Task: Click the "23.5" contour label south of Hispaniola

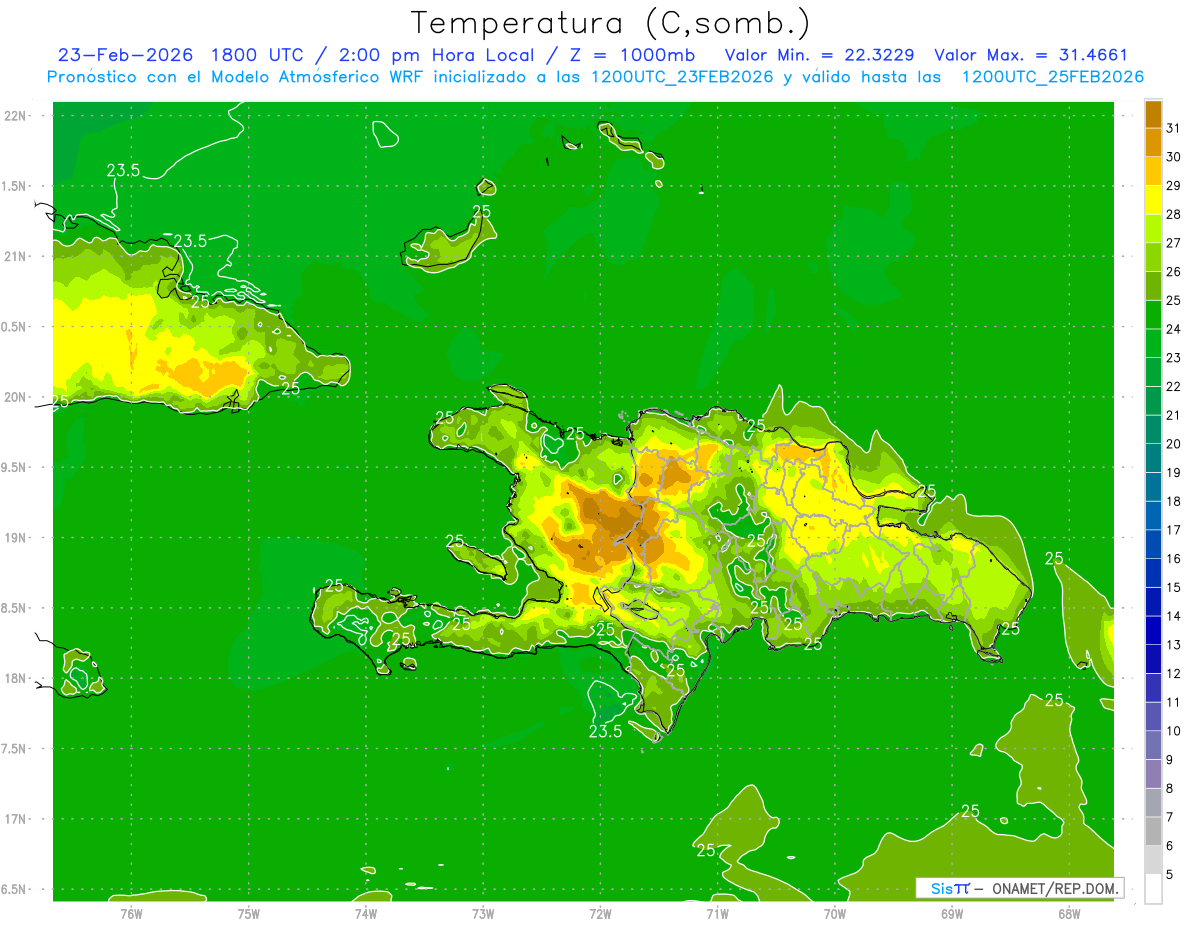Action: 605,731
